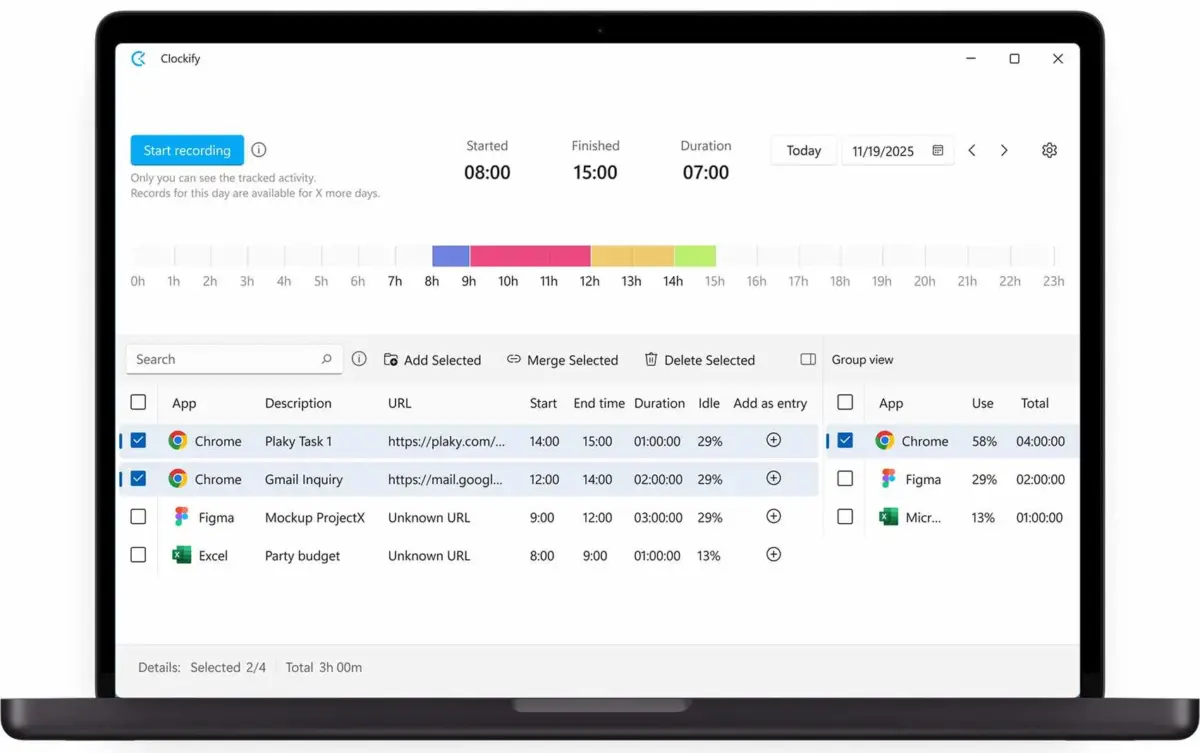Sort by Use column in Group view
Screen dimensions: 1200x753
pyautogui.click(x=983, y=403)
